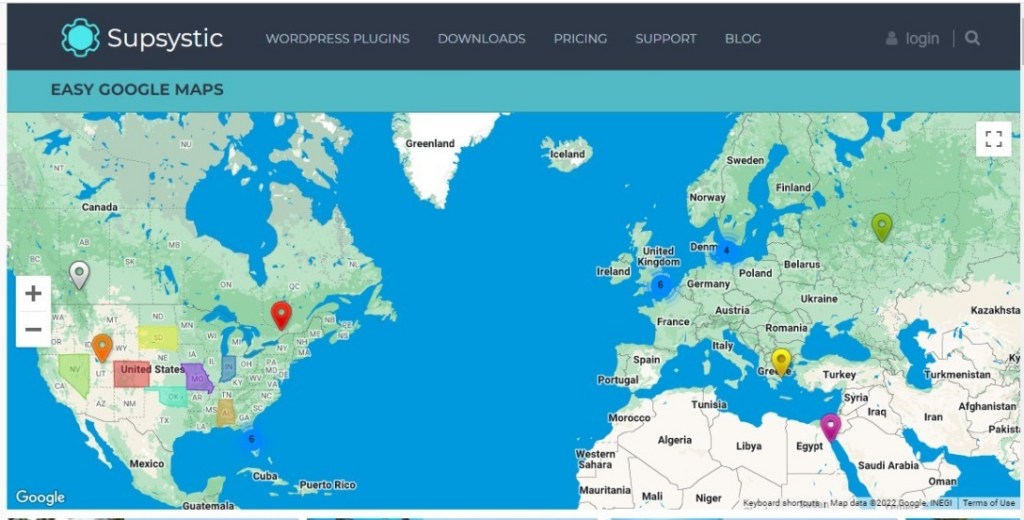Click the Mexico label on map
Screen dimensions: 1024x520
(x=146, y=463)
